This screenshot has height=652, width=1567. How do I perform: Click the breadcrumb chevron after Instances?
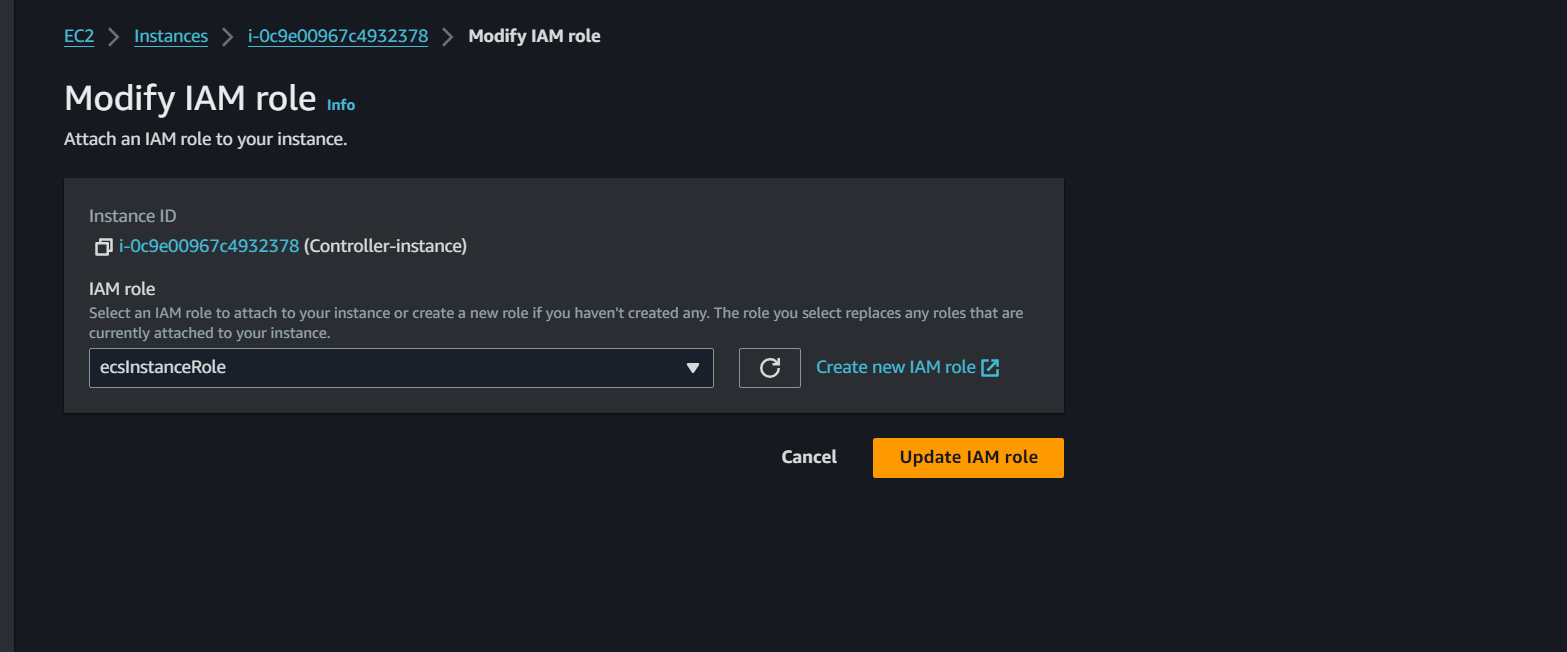228,37
